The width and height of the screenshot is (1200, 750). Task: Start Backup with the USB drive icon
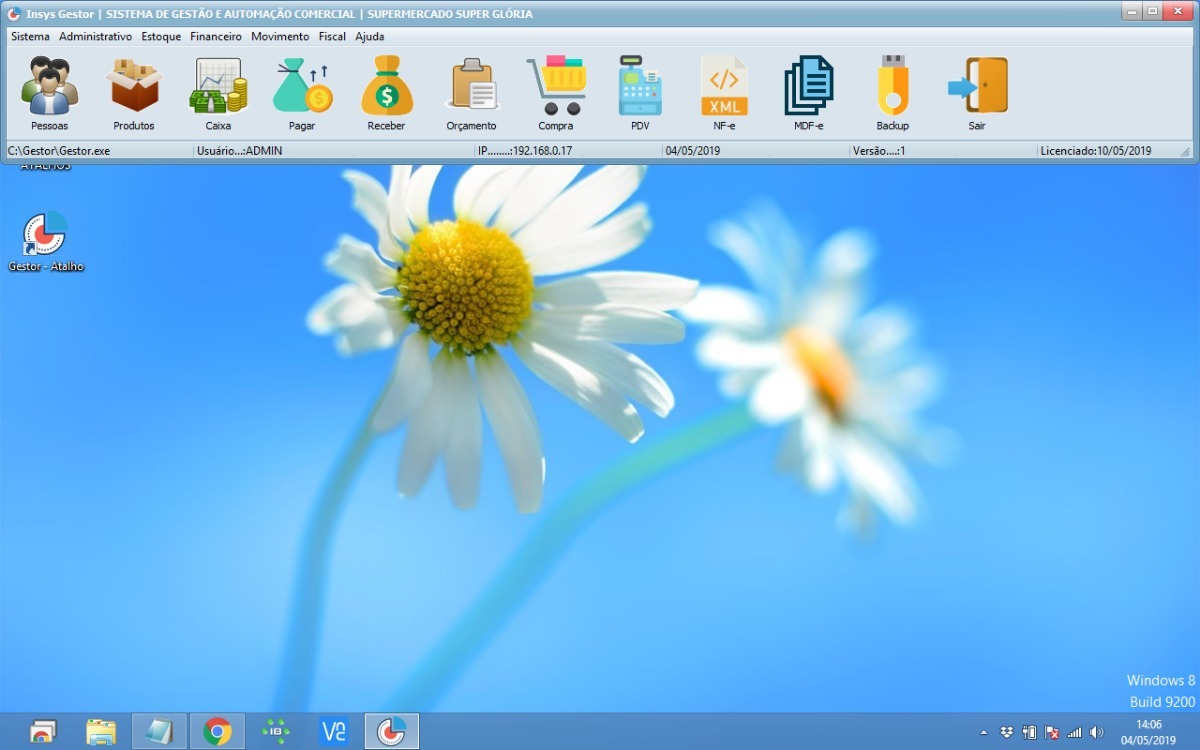[x=893, y=85]
